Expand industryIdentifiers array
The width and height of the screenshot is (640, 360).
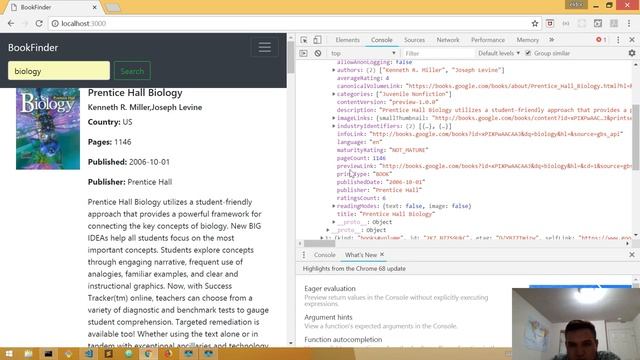tap(333, 126)
